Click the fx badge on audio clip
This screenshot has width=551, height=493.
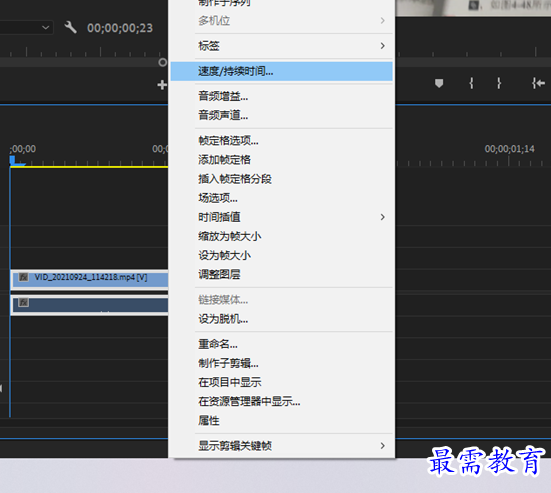point(24,302)
